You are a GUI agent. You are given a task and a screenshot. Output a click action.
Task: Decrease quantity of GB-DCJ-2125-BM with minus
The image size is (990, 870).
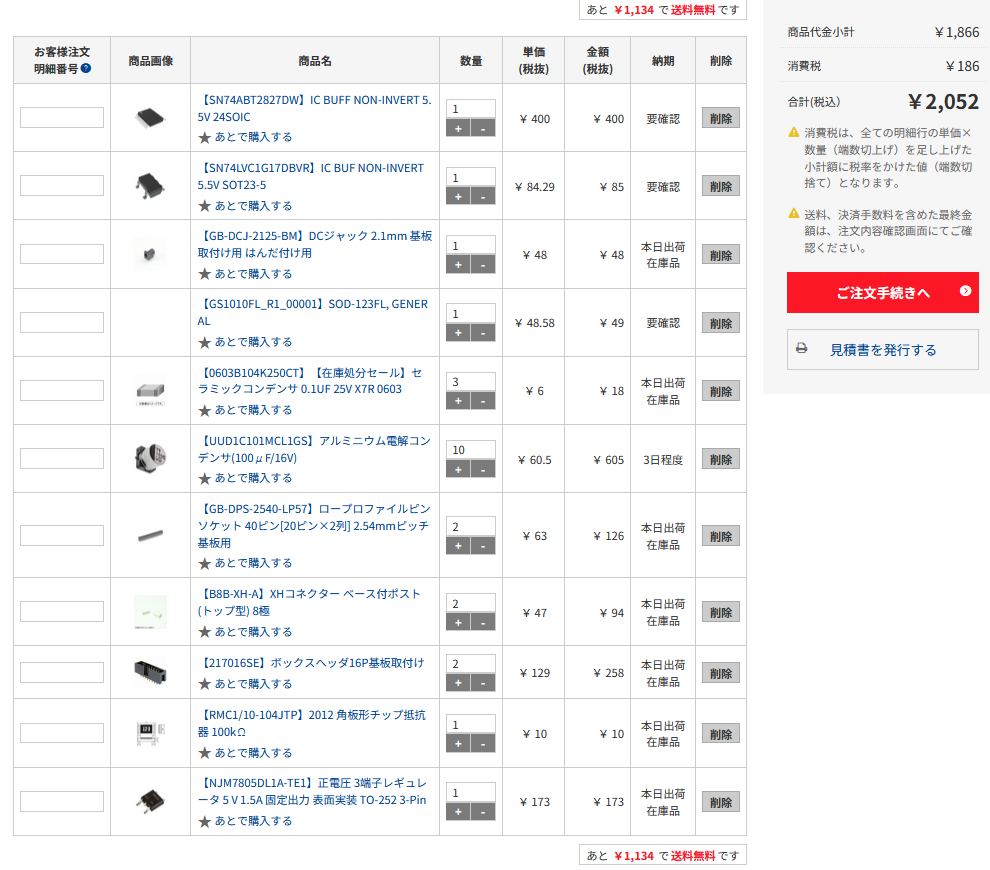point(483,265)
